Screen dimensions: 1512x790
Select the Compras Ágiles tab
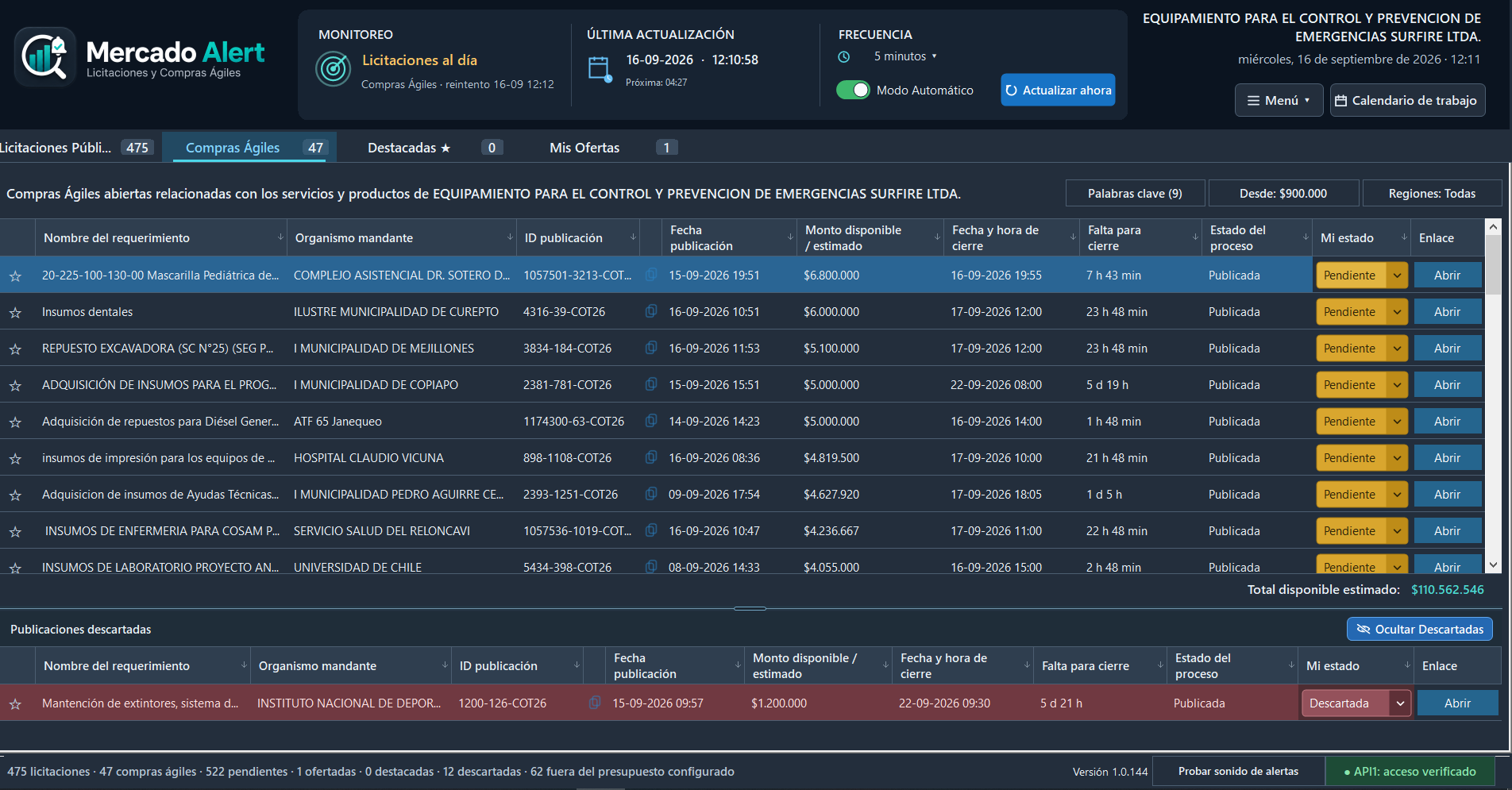[249, 148]
